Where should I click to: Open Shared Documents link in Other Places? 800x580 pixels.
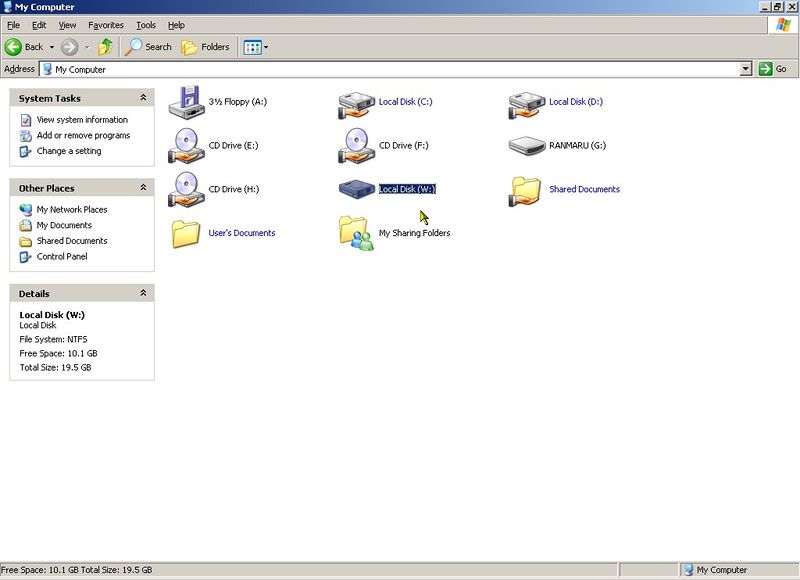[x=72, y=241]
